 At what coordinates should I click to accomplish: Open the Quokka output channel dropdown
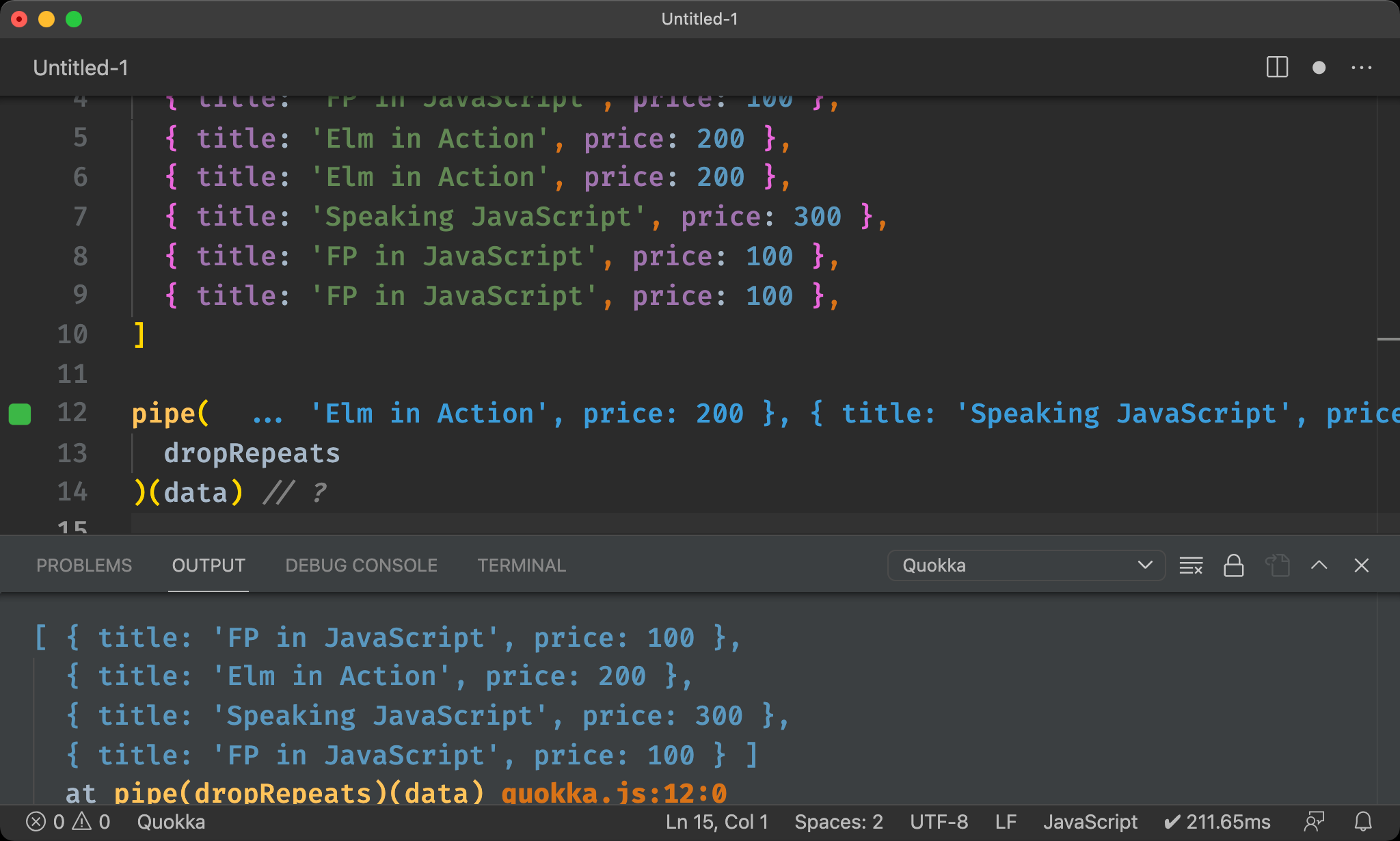pyautogui.click(x=1026, y=565)
